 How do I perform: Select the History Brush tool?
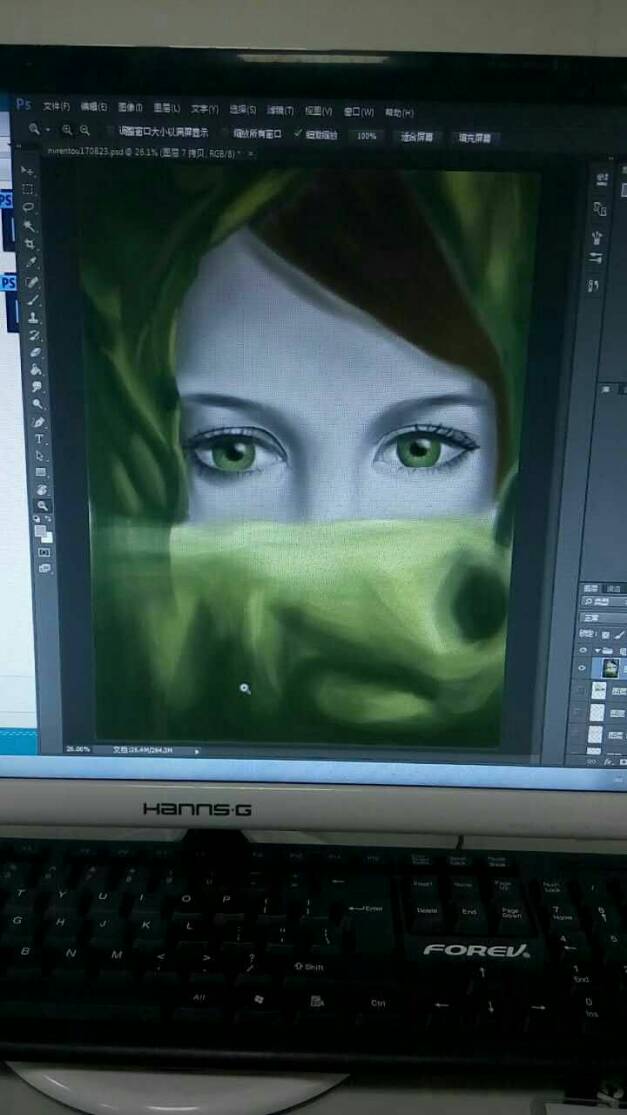click(34, 336)
